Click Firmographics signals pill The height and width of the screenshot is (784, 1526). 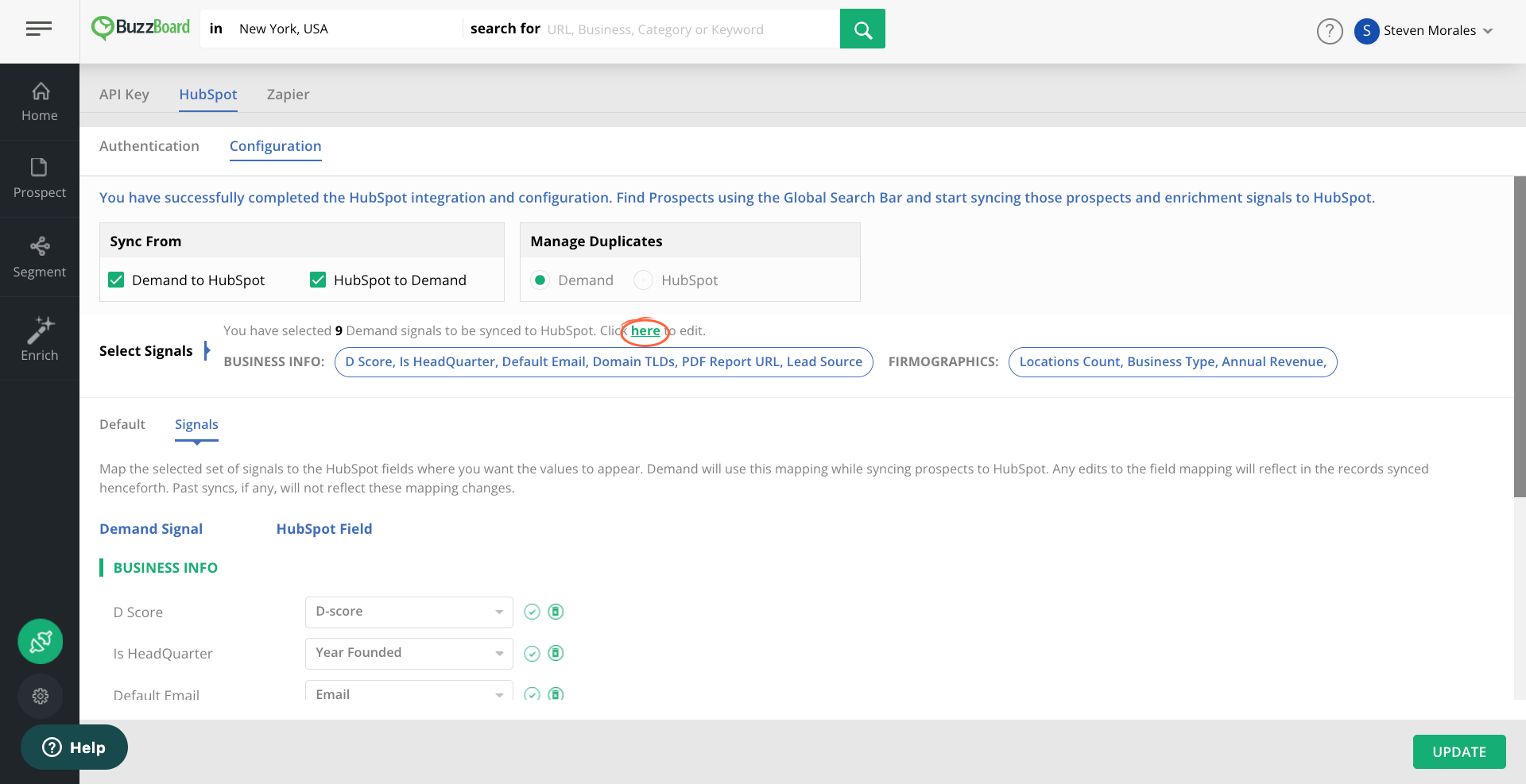coord(1173,362)
